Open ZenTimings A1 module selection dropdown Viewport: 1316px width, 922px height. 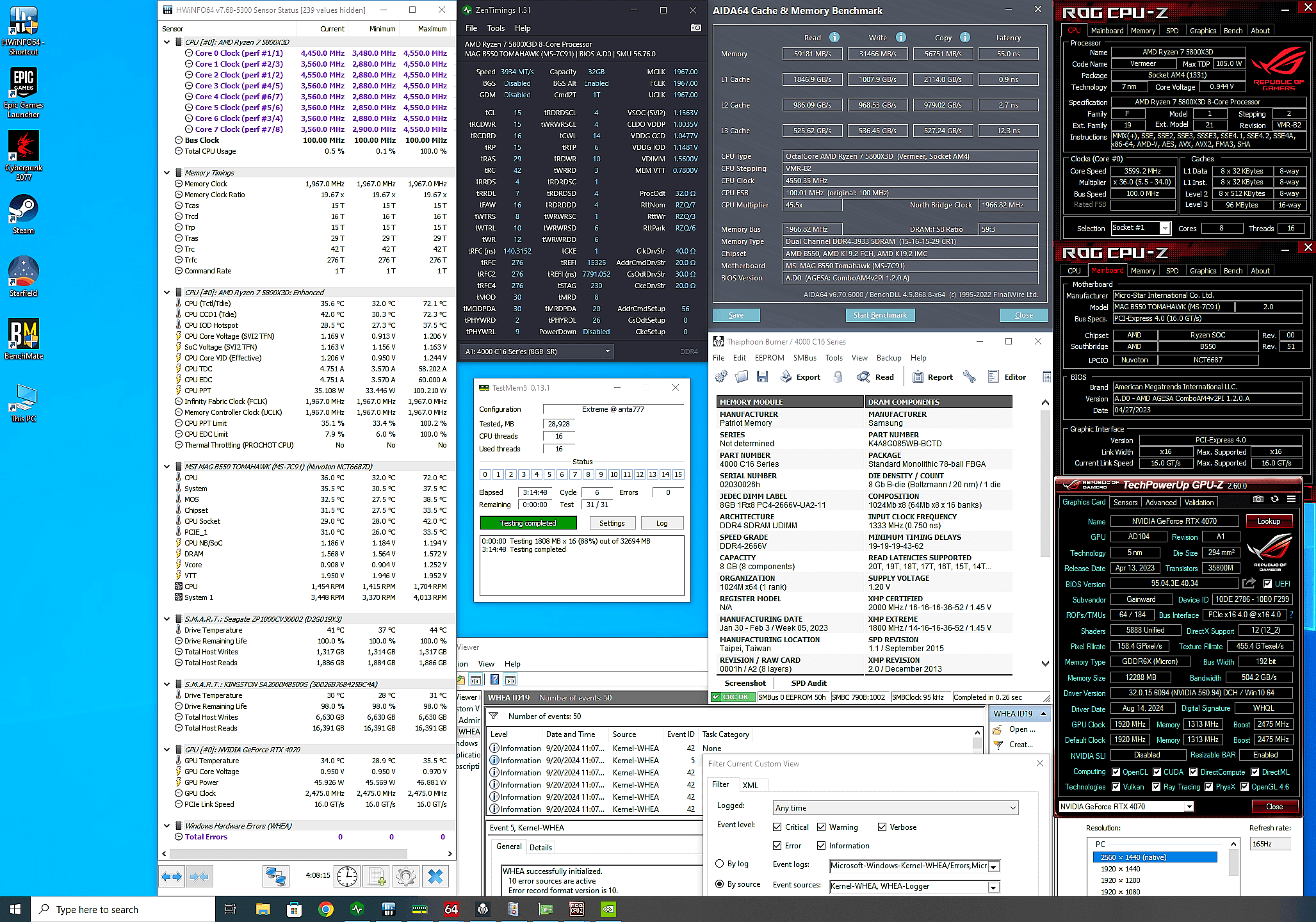tap(537, 351)
